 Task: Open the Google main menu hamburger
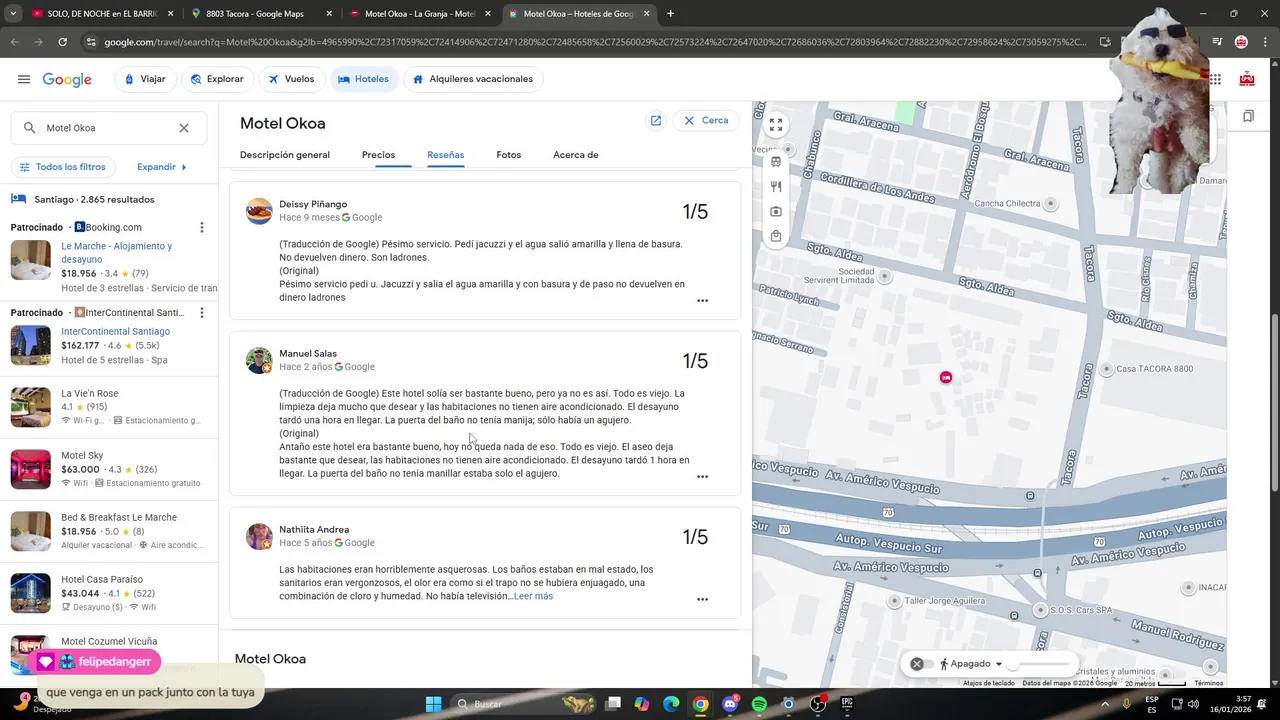[x=23, y=79]
